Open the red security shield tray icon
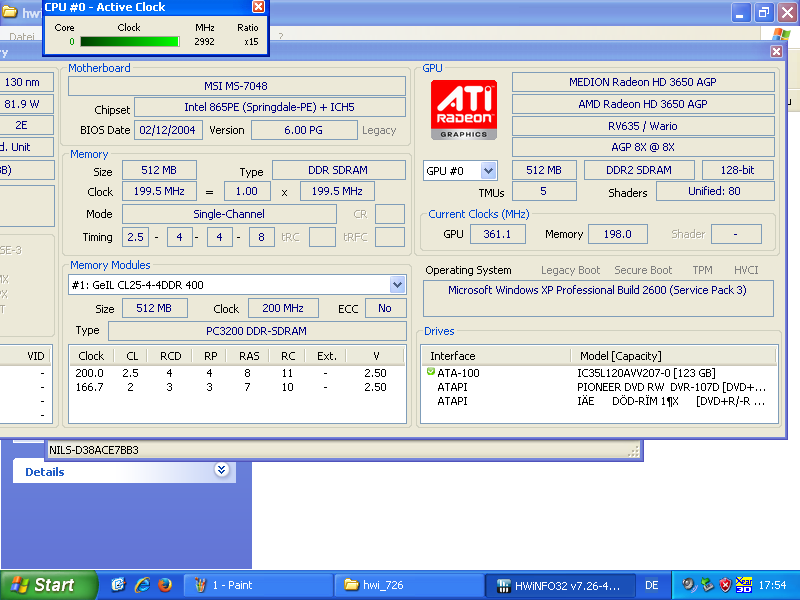 [725, 585]
